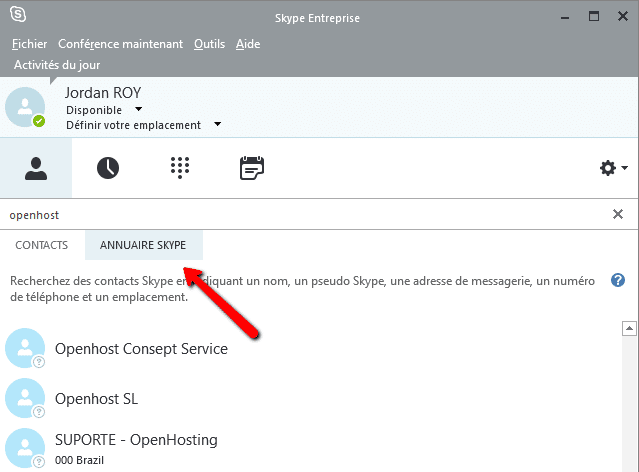Maximize the Skype Entreprise window
Screen dimensions: 639x472
click(x=594, y=16)
